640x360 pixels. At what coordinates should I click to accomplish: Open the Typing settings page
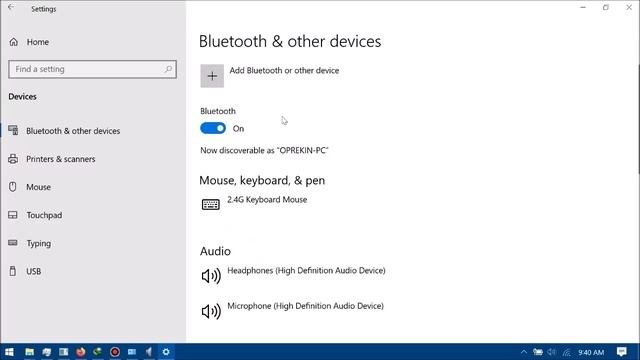(39, 243)
